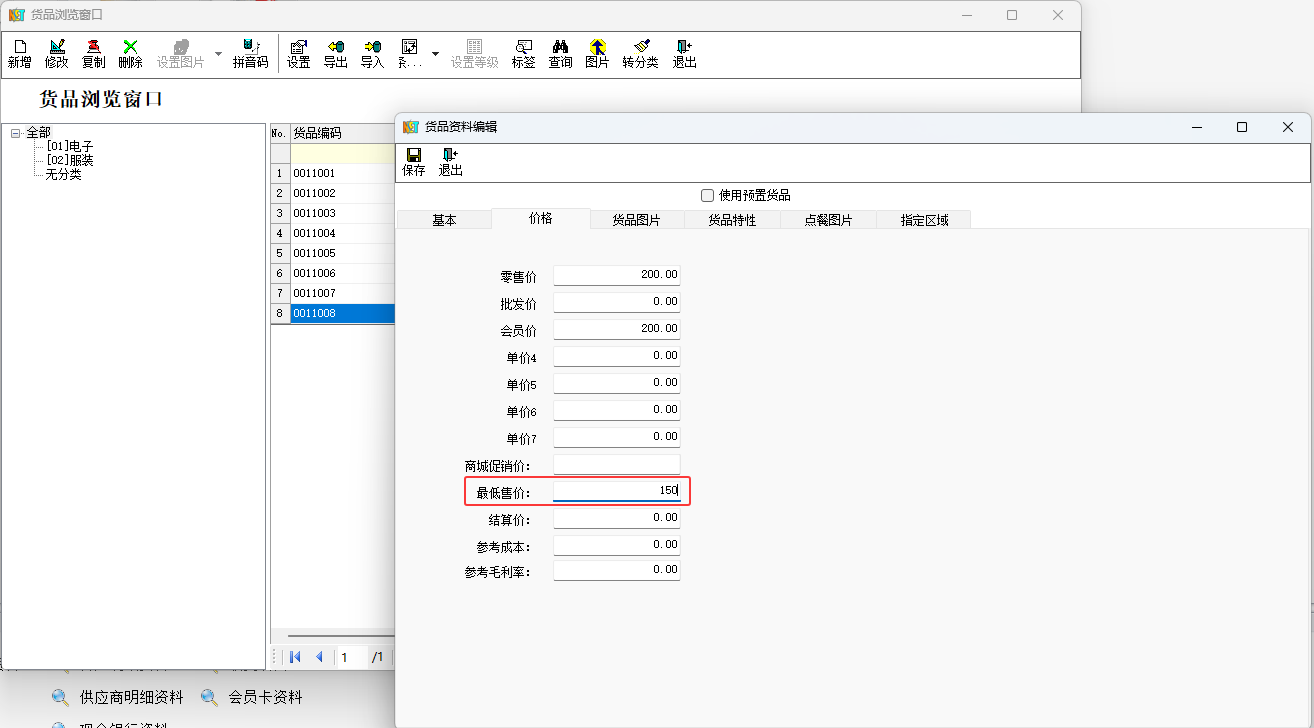1314x728 pixels.
Task: Click the 复制 (Copy) toolbar icon
Action: [93, 54]
